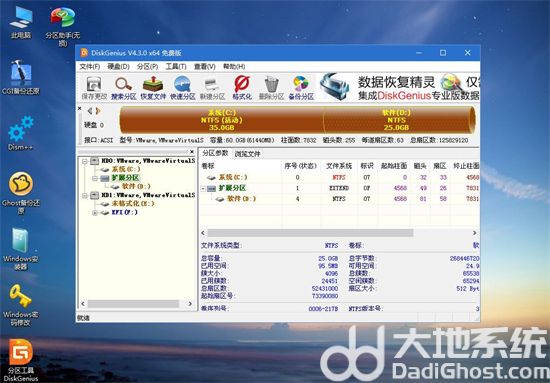Click the 起始柱面 column header
The width and height of the screenshot is (550, 383).
[394, 166]
